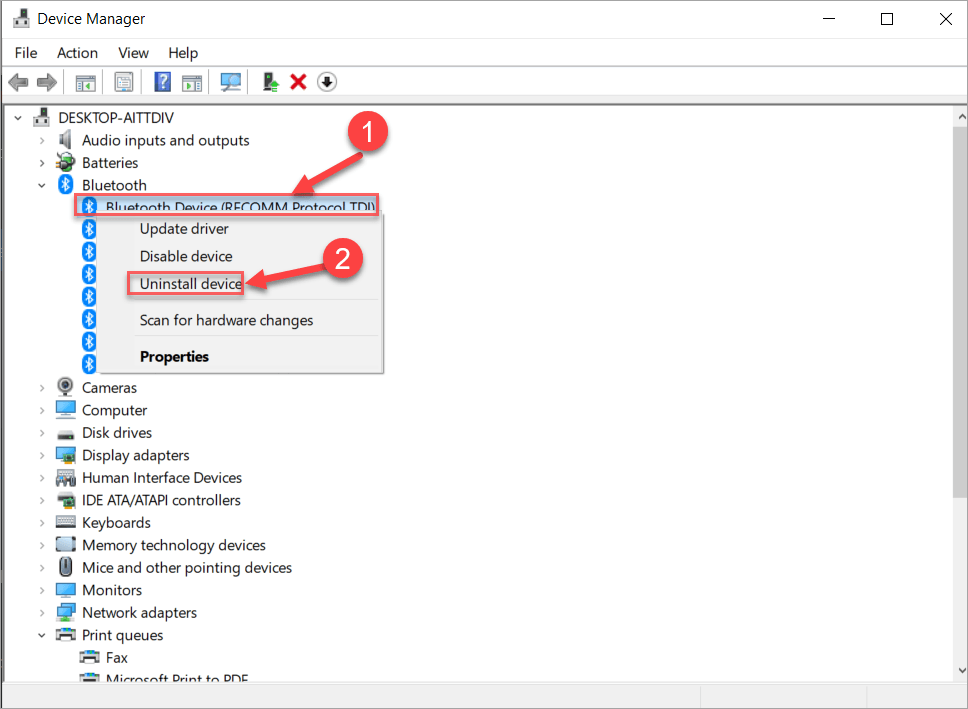Click the Show/Hide Console Tree icon
This screenshot has height=709, width=968.
(x=86, y=82)
